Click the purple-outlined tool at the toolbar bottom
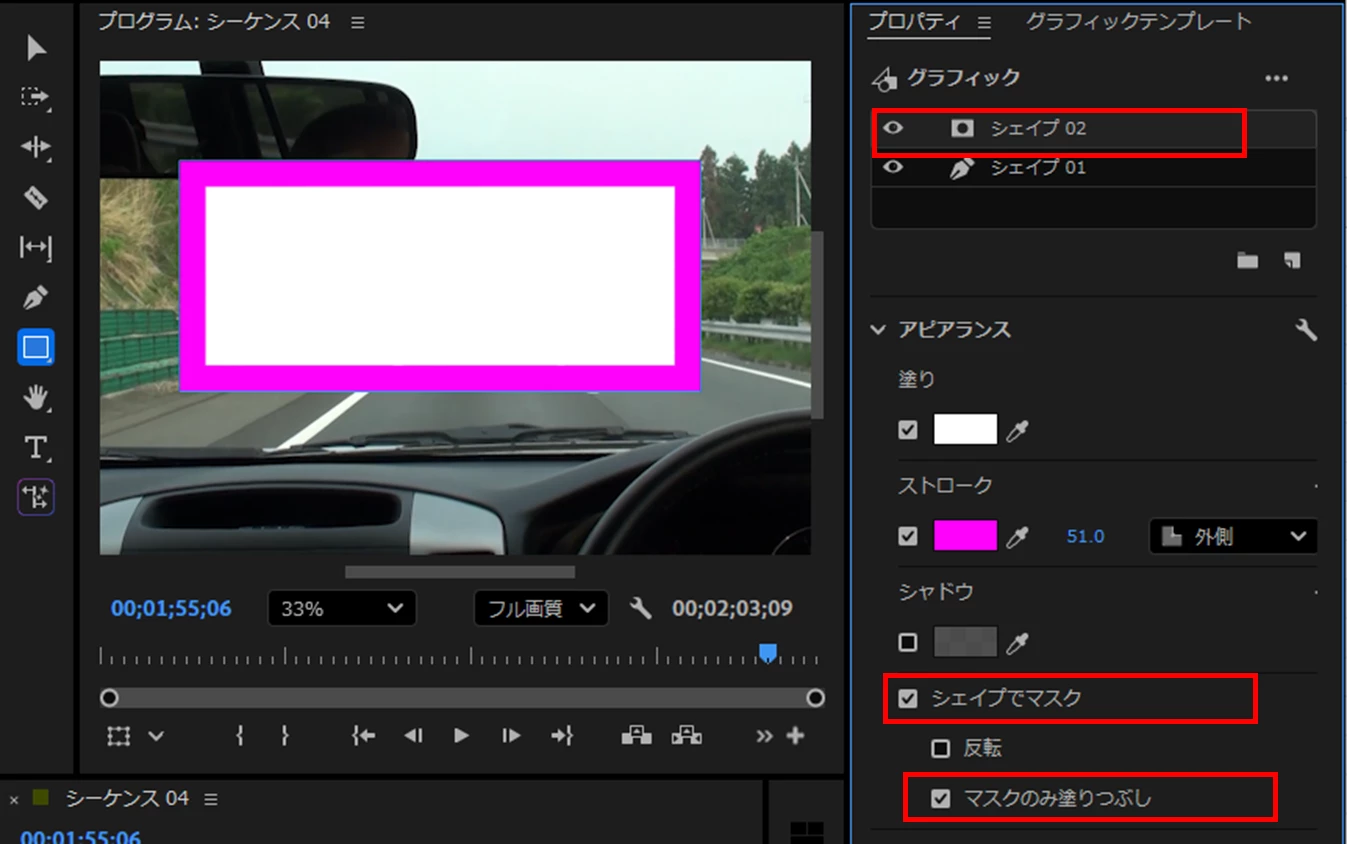Screen dimensions: 1347x844 pyautogui.click(x=36, y=497)
